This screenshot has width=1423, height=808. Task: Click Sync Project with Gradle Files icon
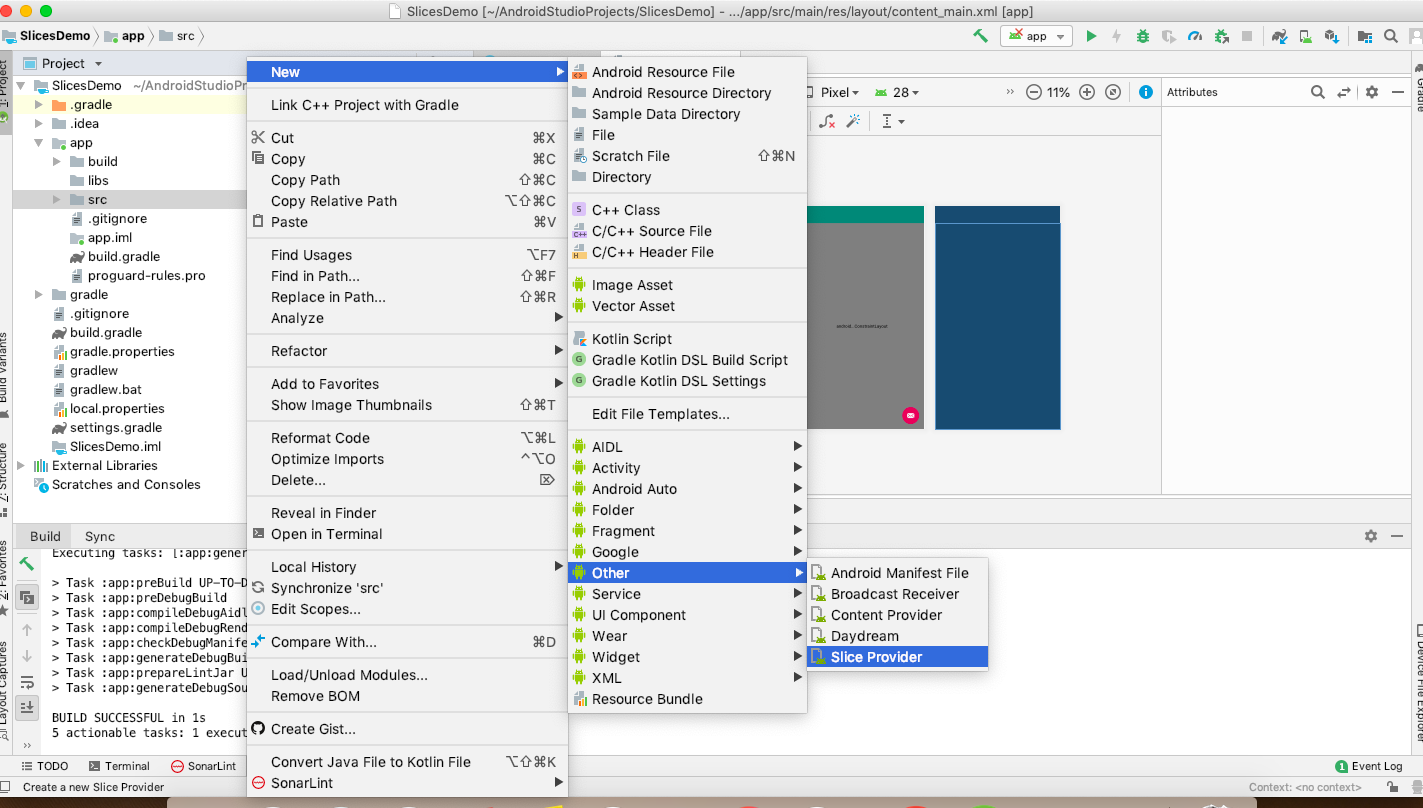coord(1279,36)
